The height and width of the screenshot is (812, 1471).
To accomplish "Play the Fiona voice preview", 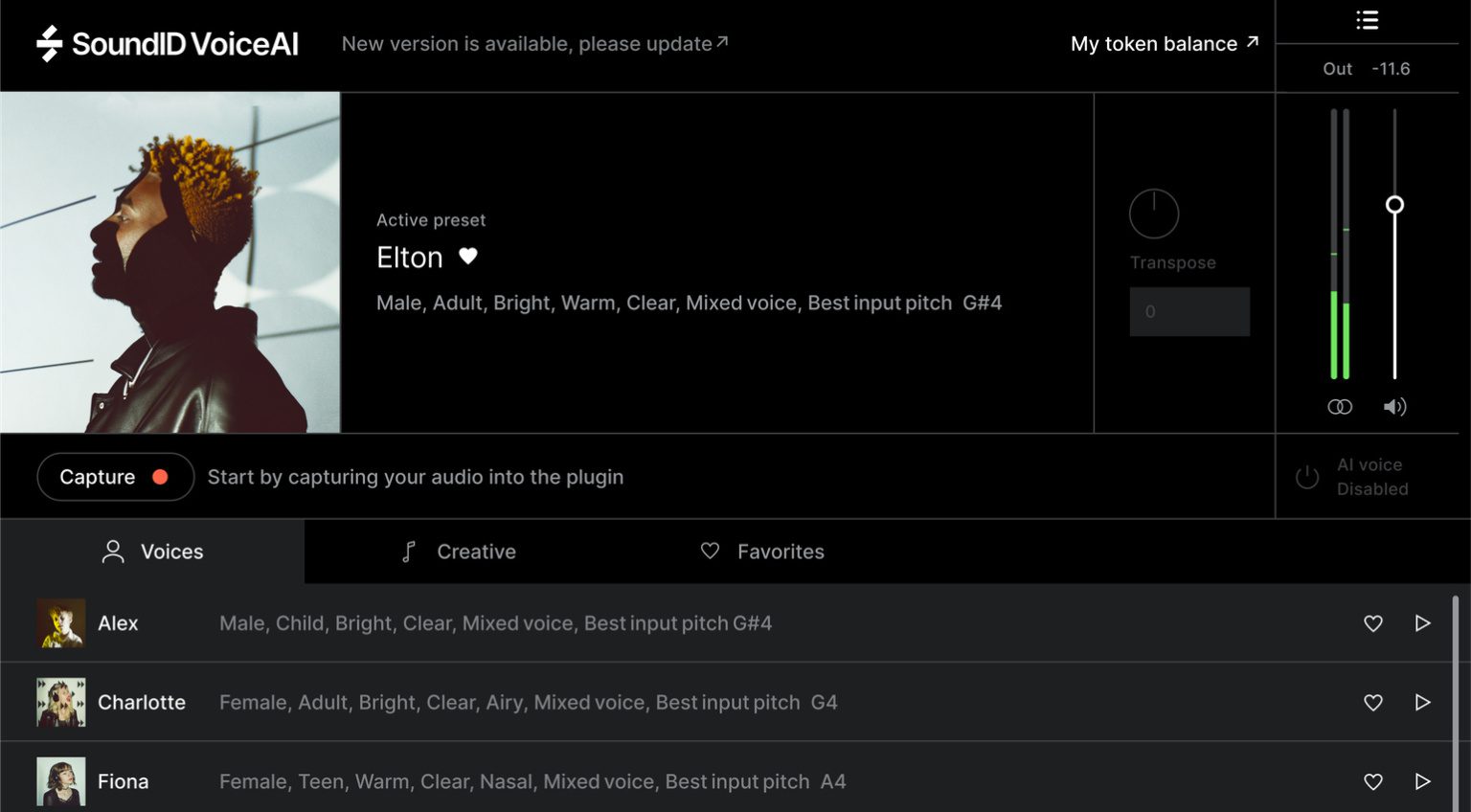I will pyautogui.click(x=1422, y=781).
